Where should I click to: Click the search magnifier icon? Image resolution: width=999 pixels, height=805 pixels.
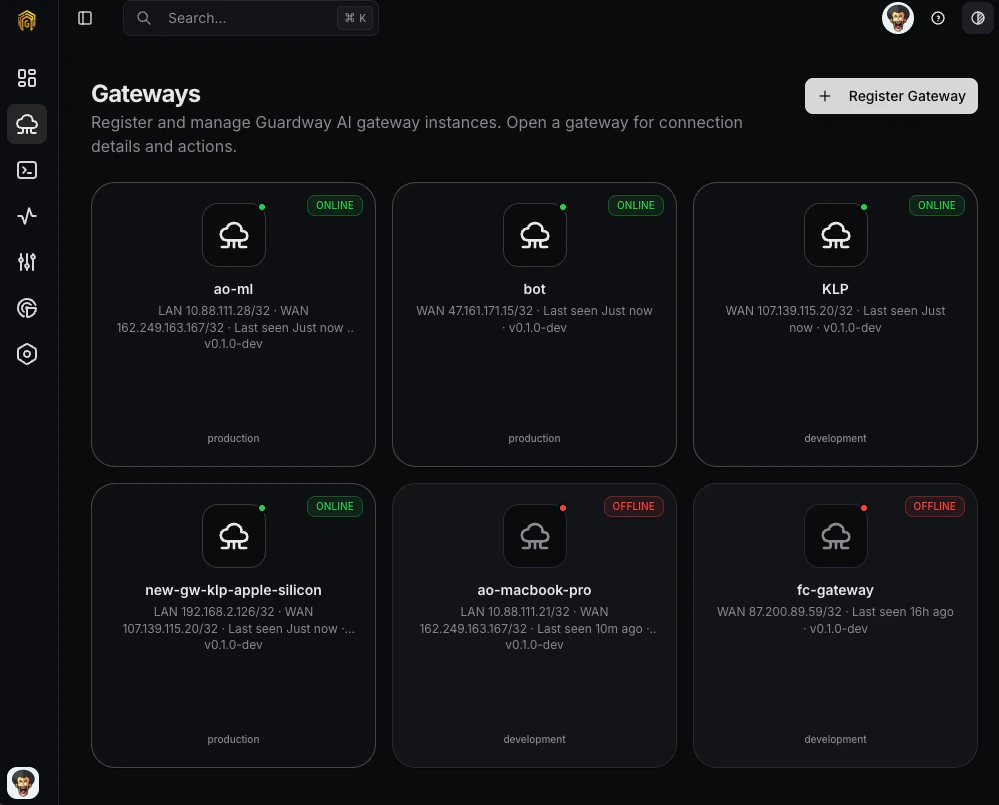(144, 18)
